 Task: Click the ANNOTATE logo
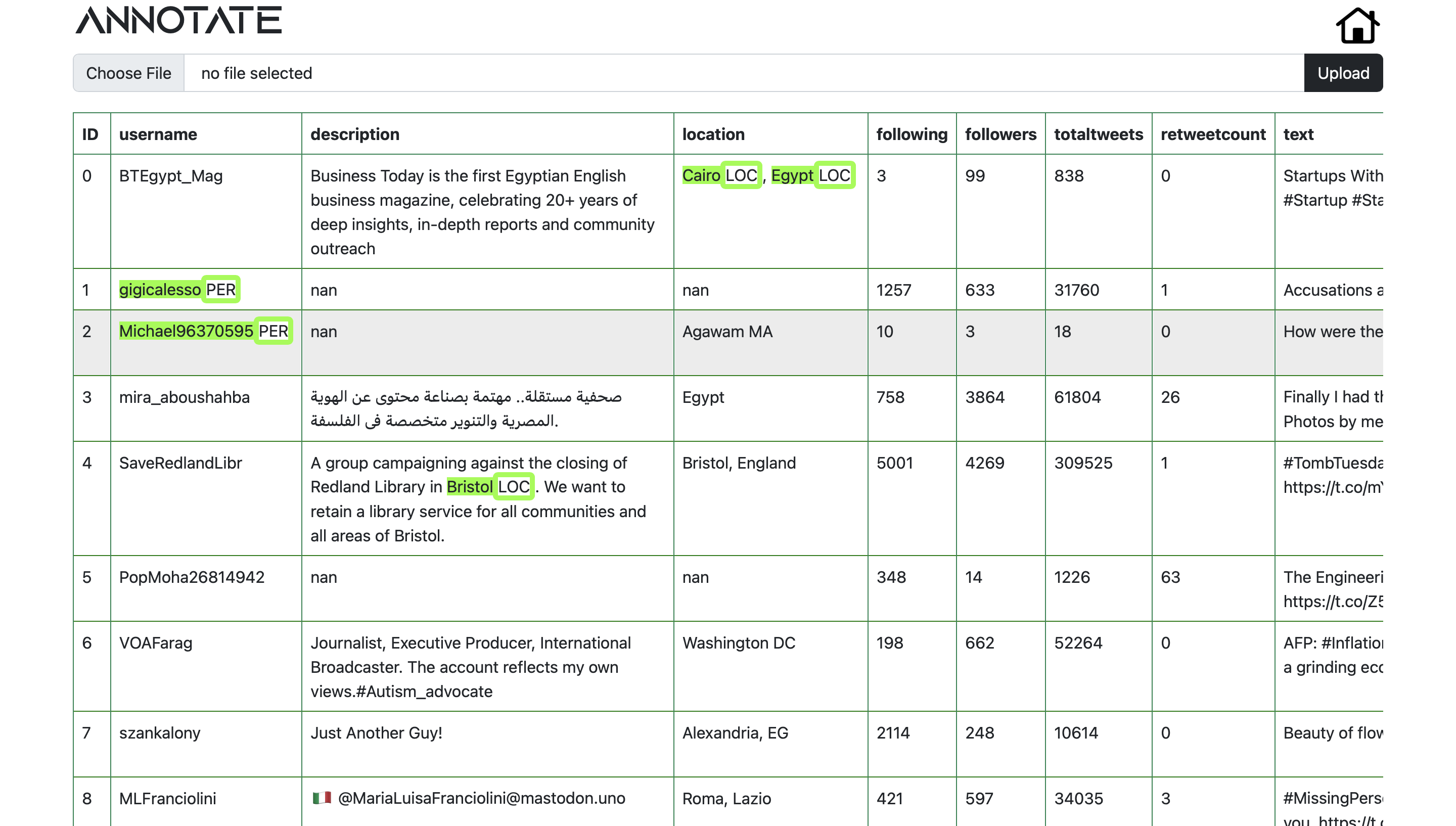click(178, 20)
